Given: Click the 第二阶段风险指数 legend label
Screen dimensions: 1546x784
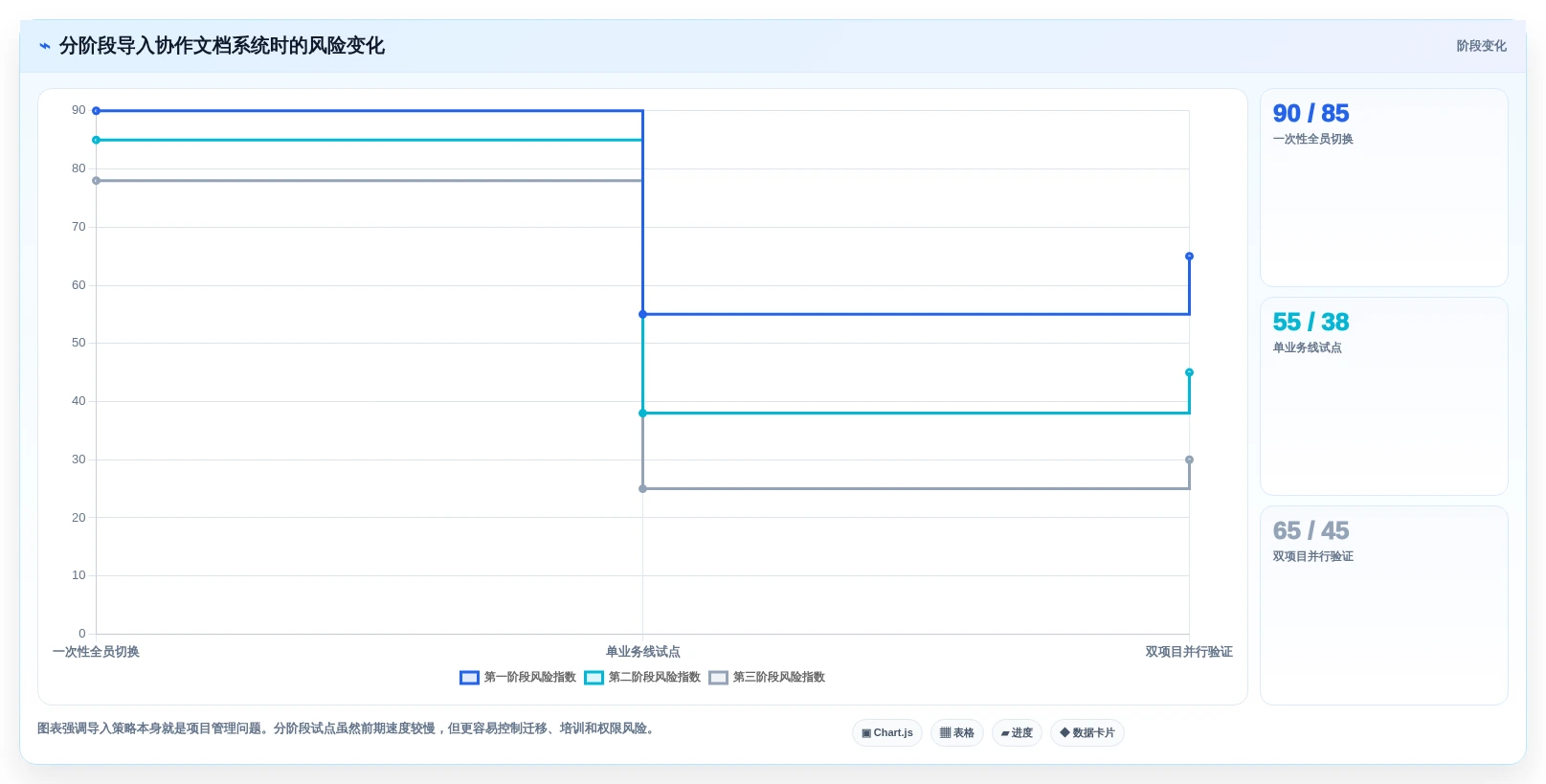Looking at the screenshot, I should point(655,678).
